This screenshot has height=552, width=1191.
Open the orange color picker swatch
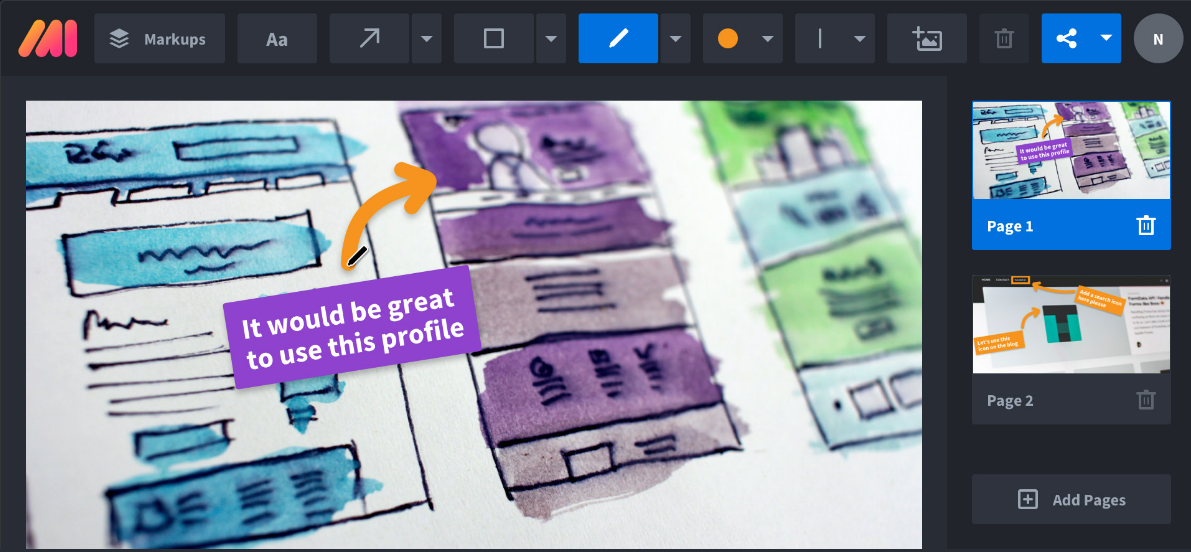(743, 38)
